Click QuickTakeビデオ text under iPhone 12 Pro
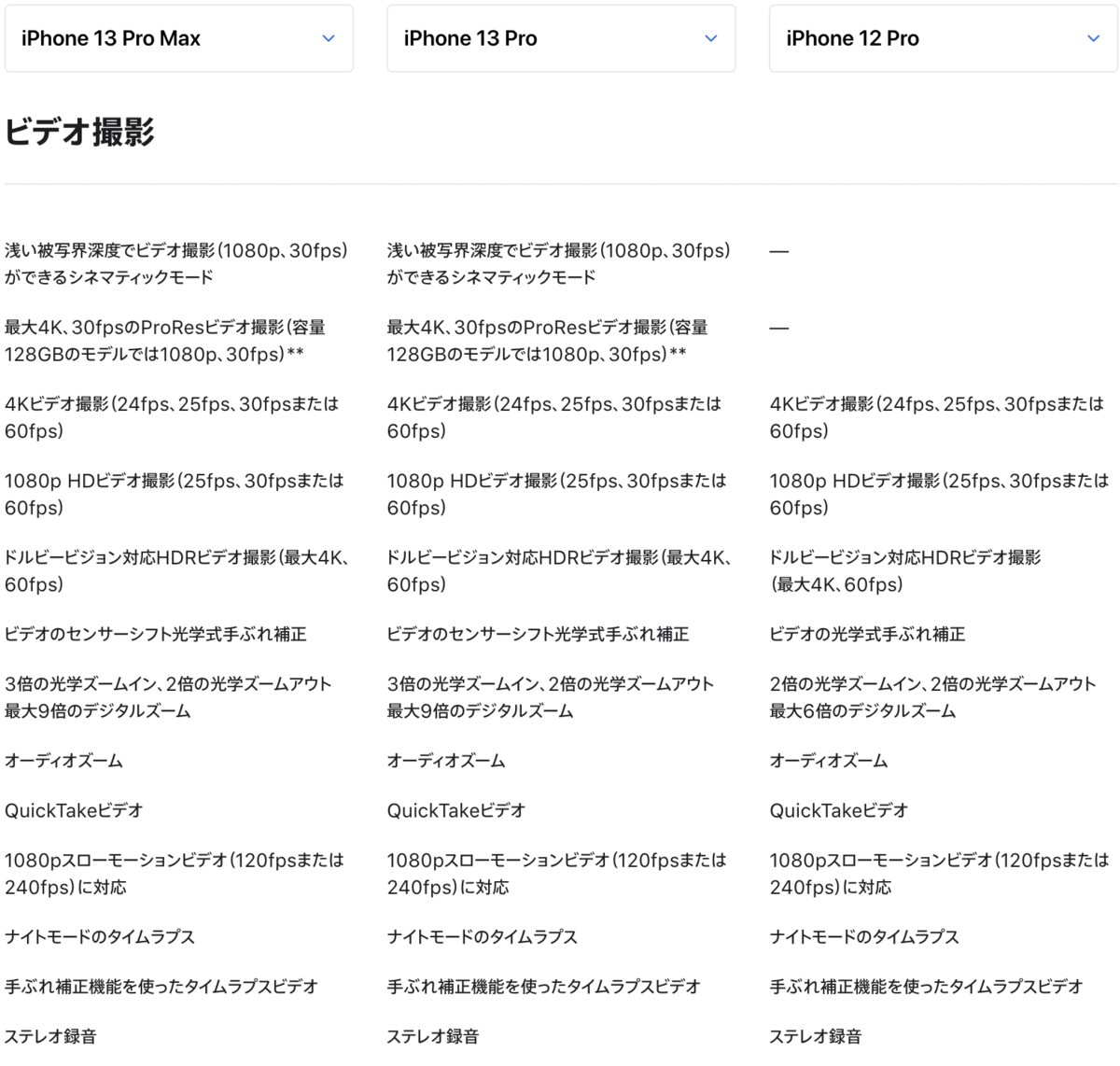Image resolution: width=1120 pixels, height=1066 pixels. [840, 810]
